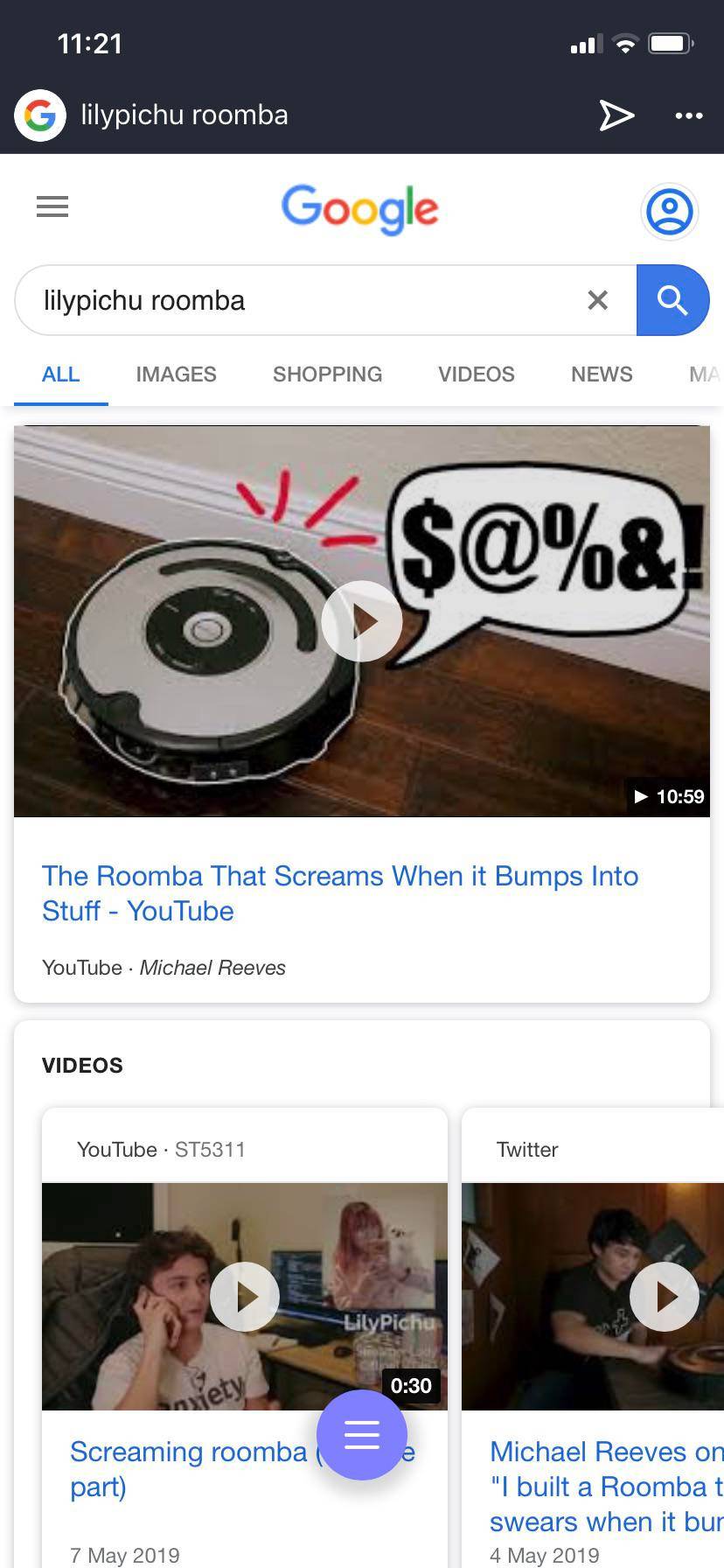This screenshot has width=724, height=1568.
Task: Play the Screaming roomba YouTube clip
Action: coord(245,1297)
